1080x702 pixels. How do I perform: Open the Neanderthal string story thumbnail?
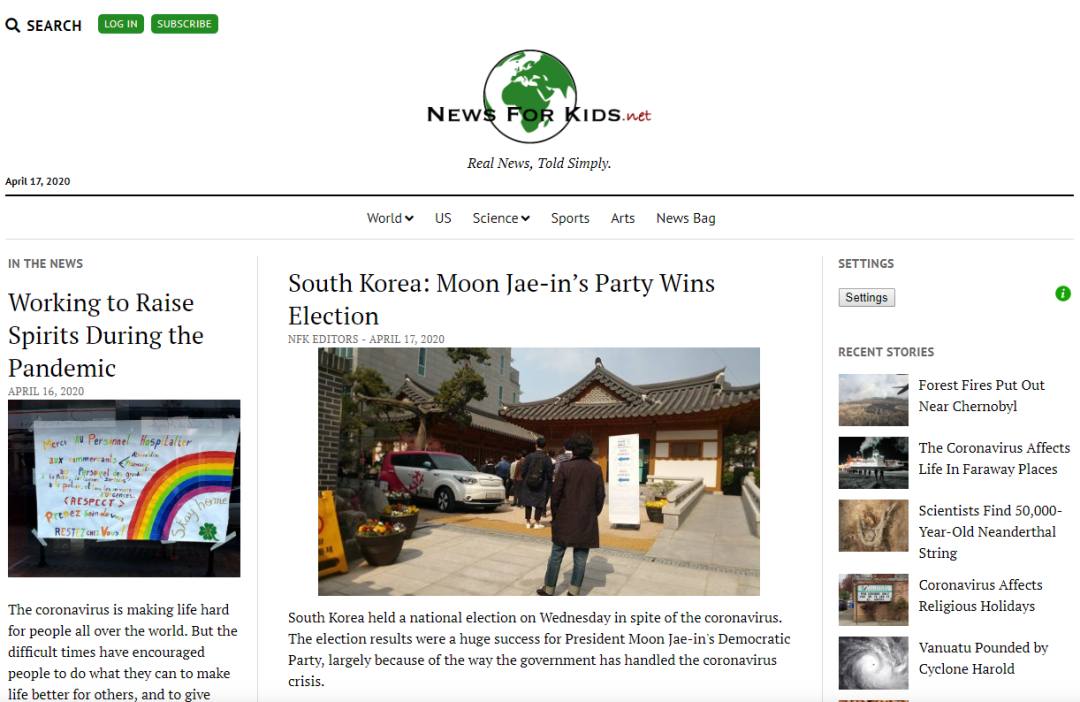(873, 526)
